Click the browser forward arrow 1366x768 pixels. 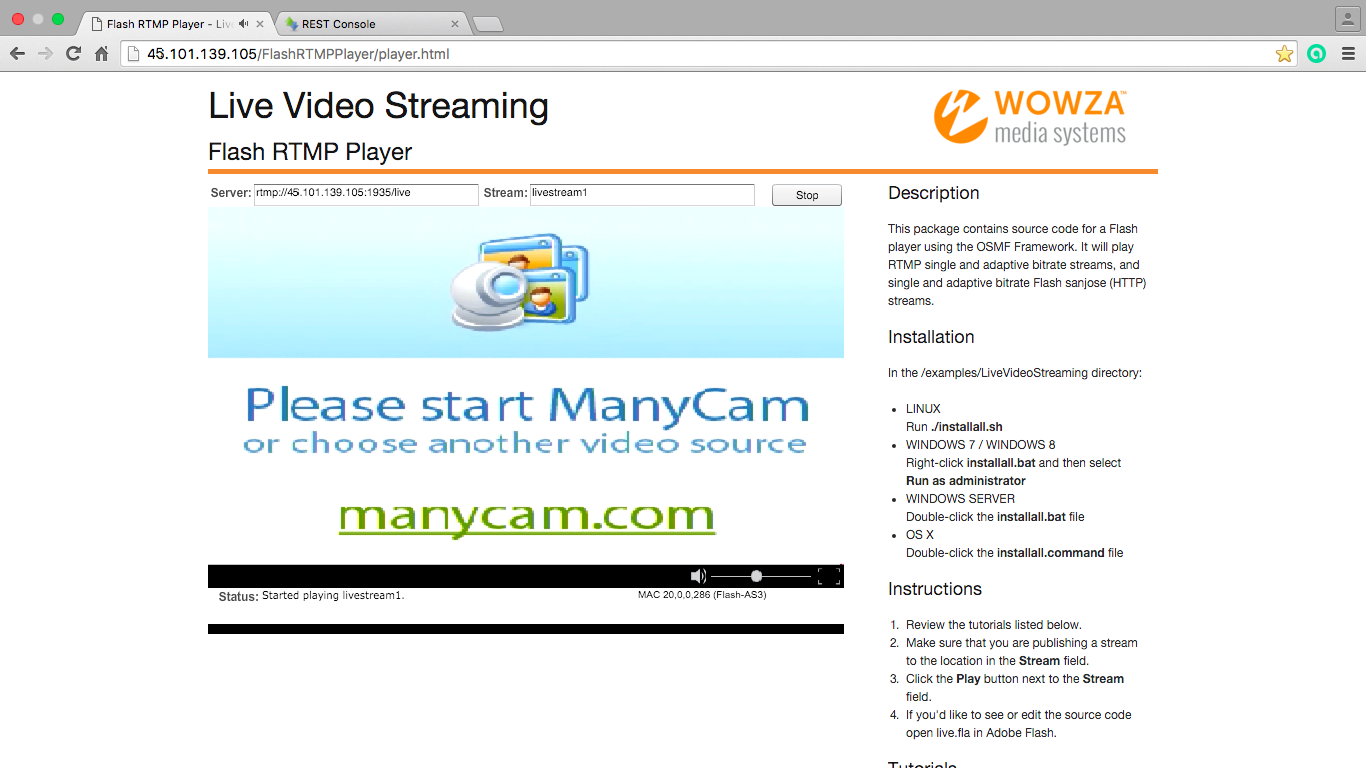[45, 54]
